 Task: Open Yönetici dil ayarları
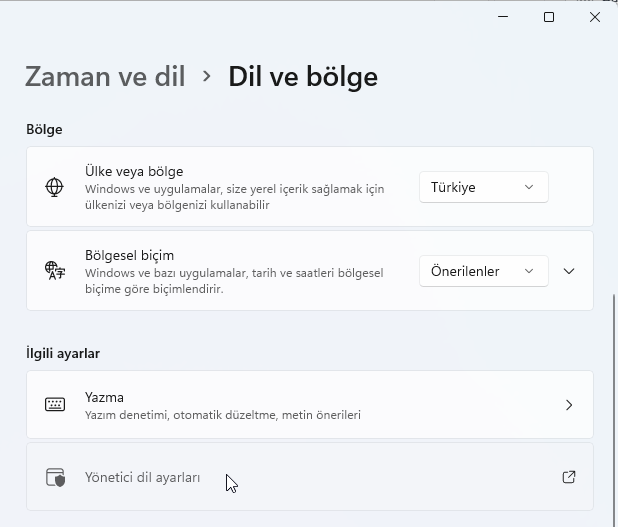pos(310,477)
